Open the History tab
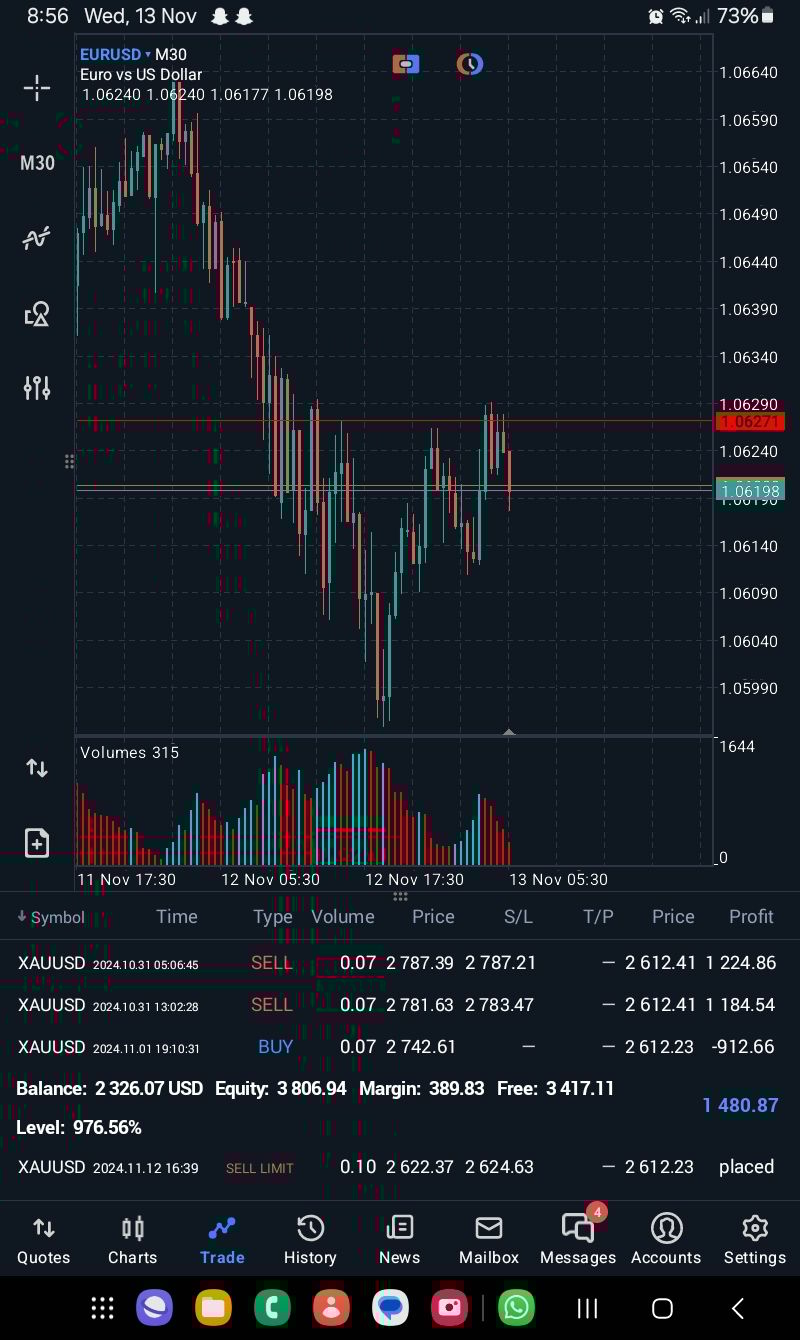The width and height of the screenshot is (800, 1340). 310,1240
